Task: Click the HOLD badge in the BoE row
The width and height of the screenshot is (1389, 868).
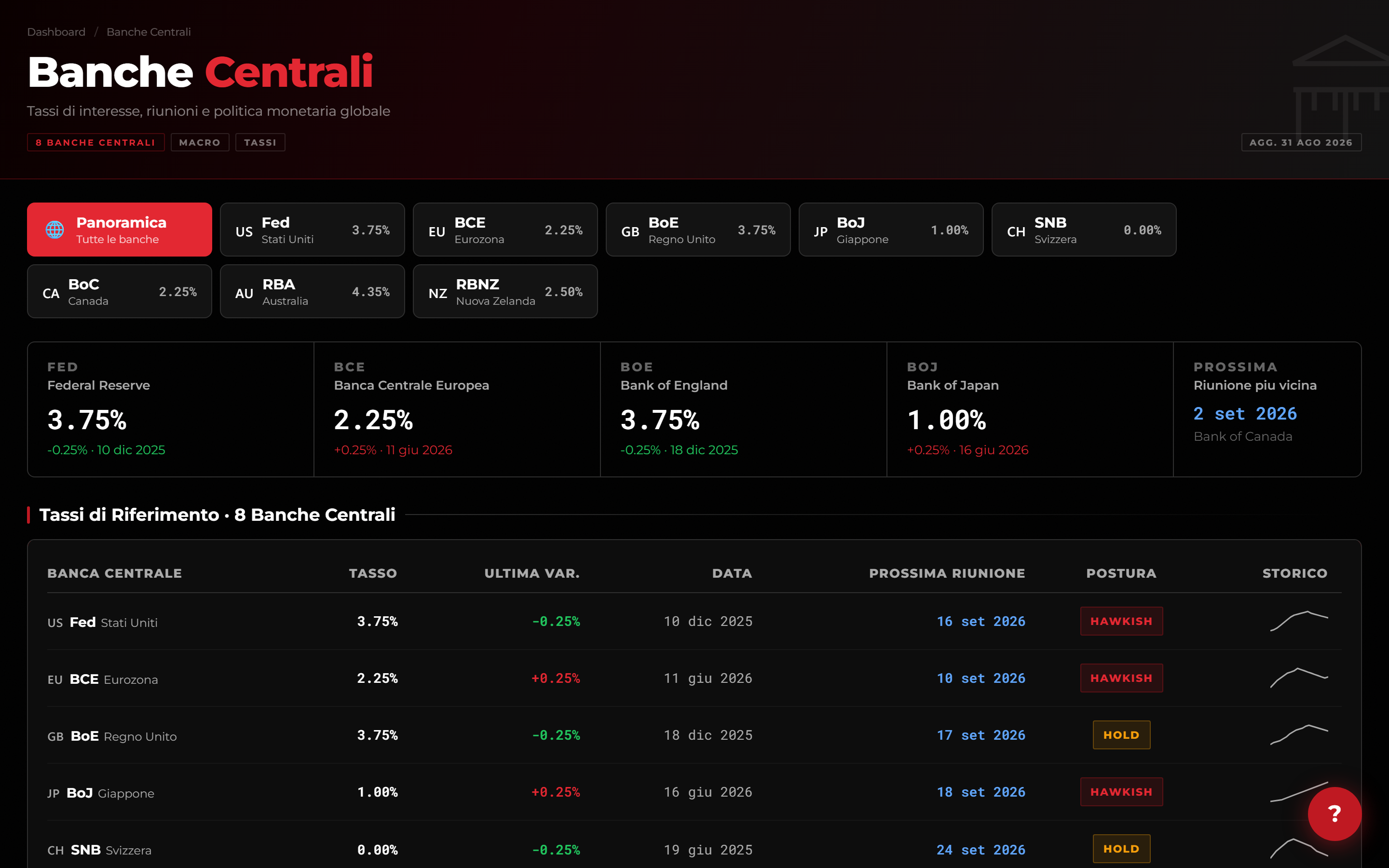Action: (1121, 735)
